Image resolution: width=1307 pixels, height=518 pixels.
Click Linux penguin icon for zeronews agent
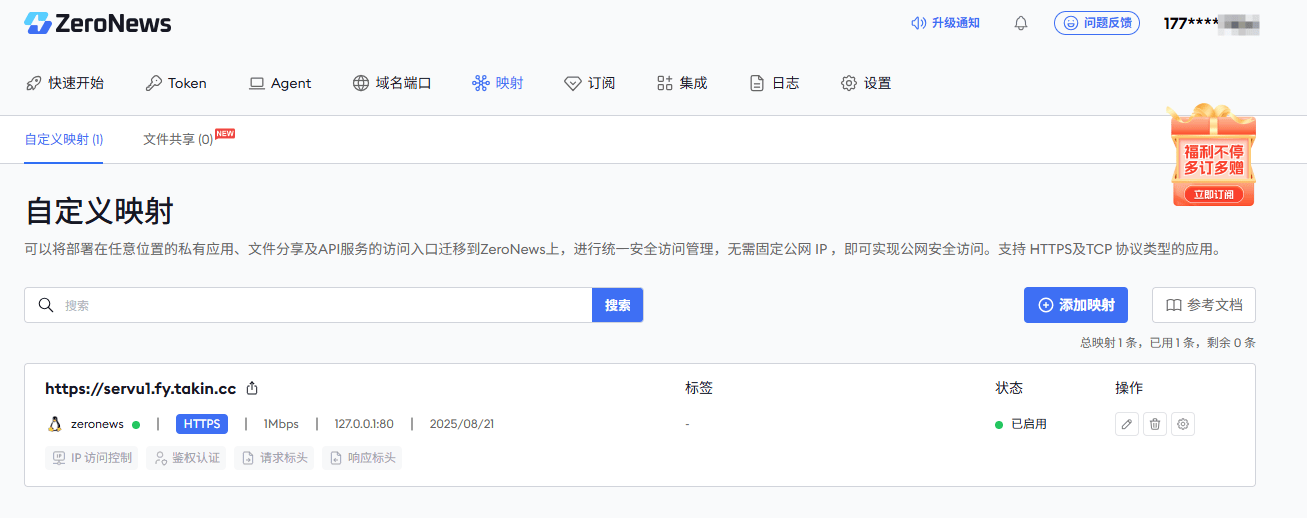pos(55,424)
